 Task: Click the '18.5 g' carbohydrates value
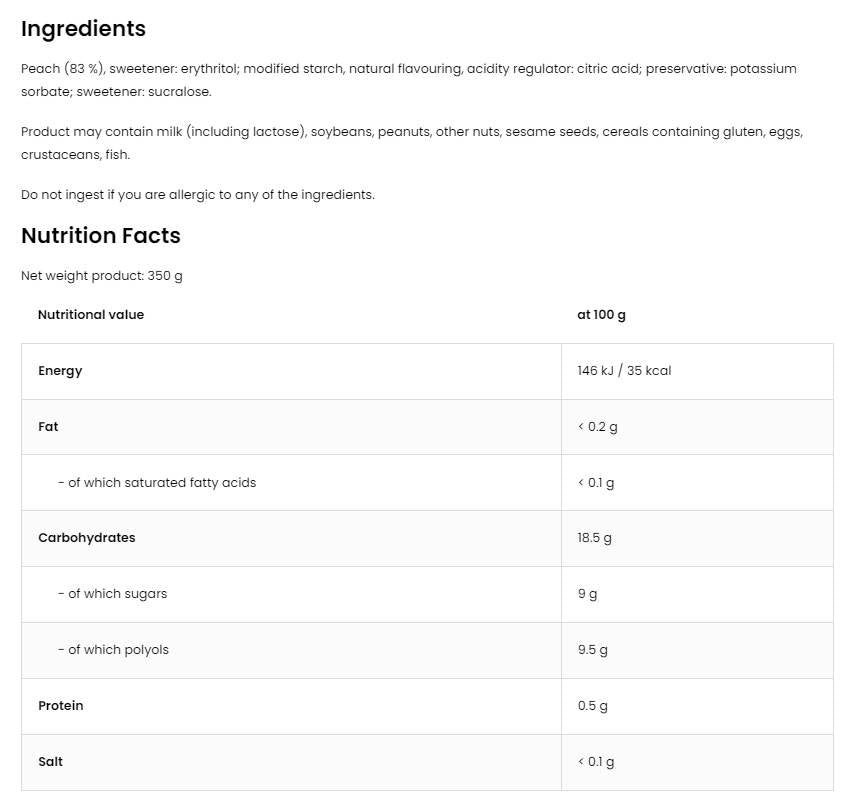594,538
